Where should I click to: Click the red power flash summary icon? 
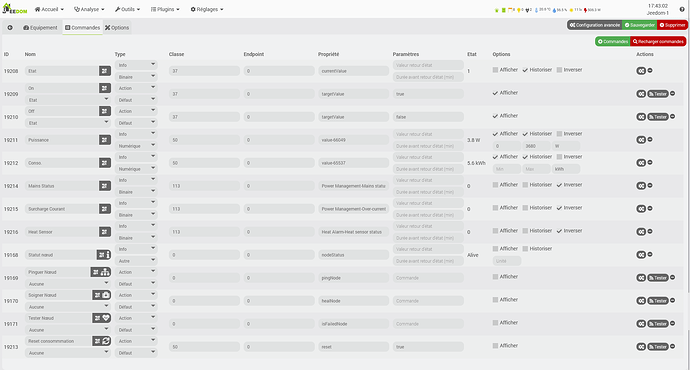585,10
